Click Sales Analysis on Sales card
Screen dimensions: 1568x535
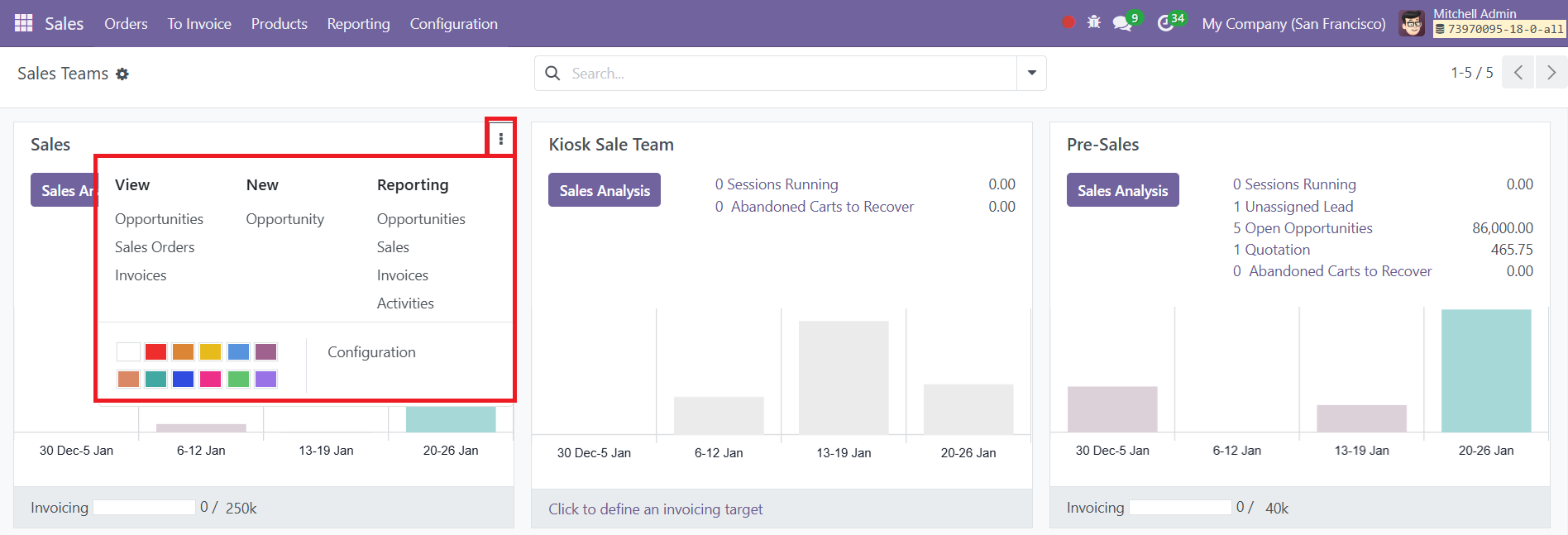[64, 190]
